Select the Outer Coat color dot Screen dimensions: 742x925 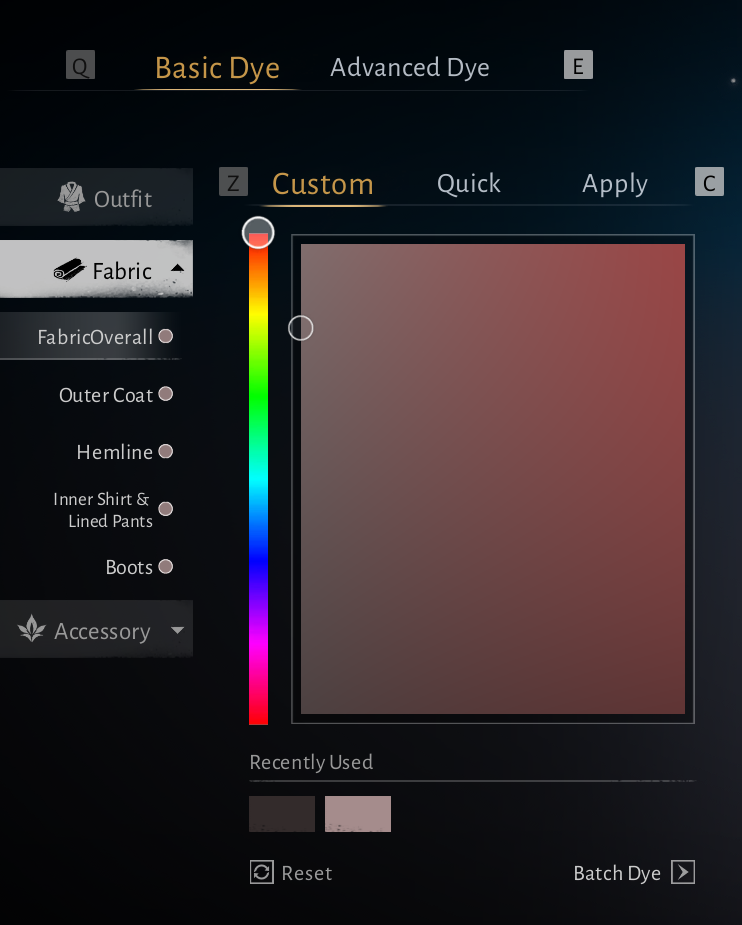pyautogui.click(x=166, y=394)
